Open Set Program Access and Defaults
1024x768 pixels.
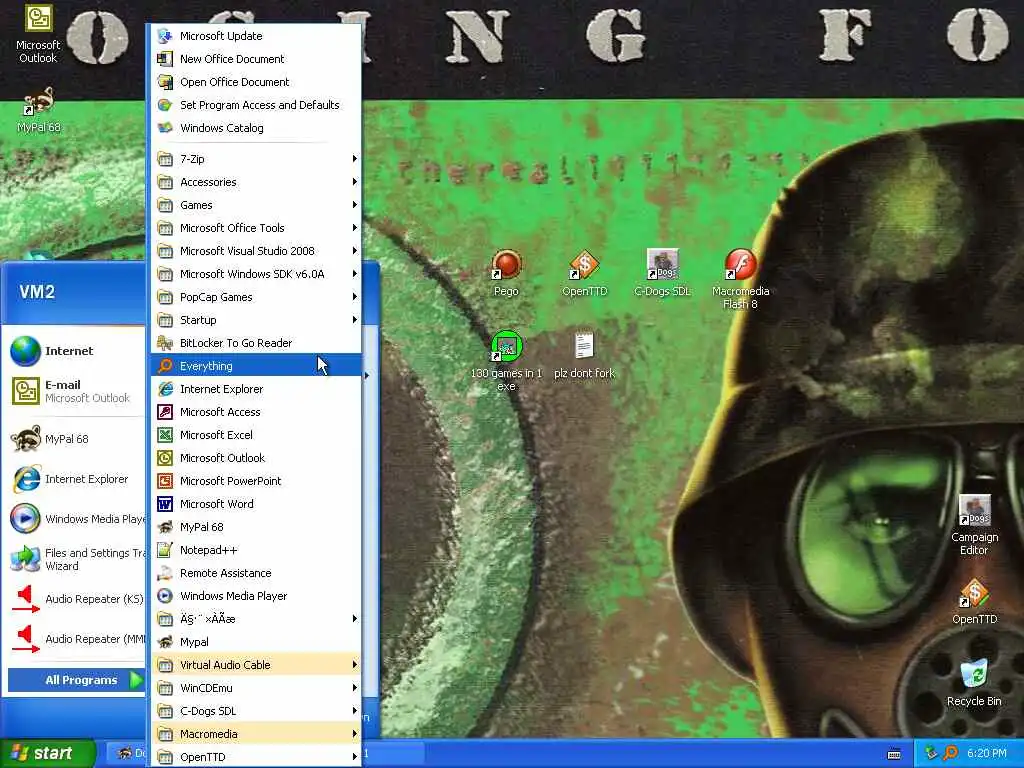[x=256, y=104]
